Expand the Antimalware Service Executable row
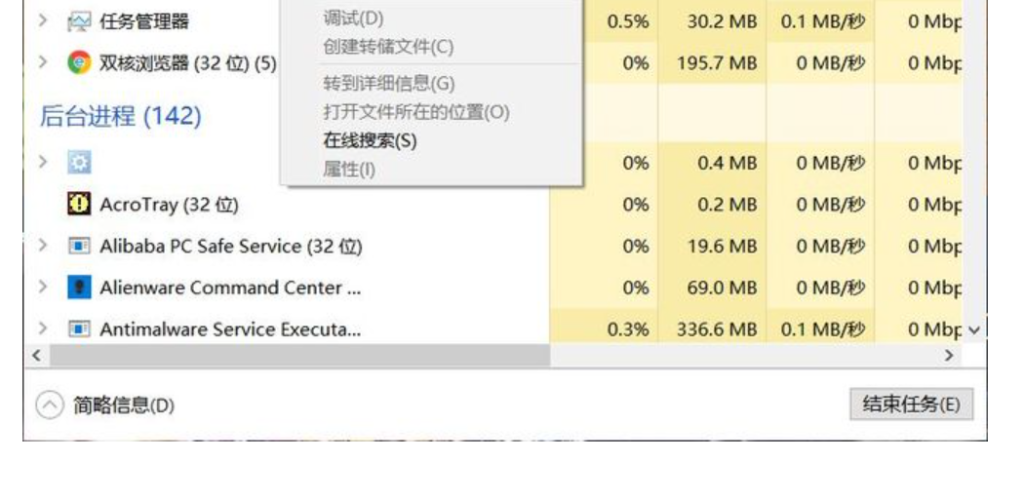The image size is (1024, 500). click(x=42, y=328)
